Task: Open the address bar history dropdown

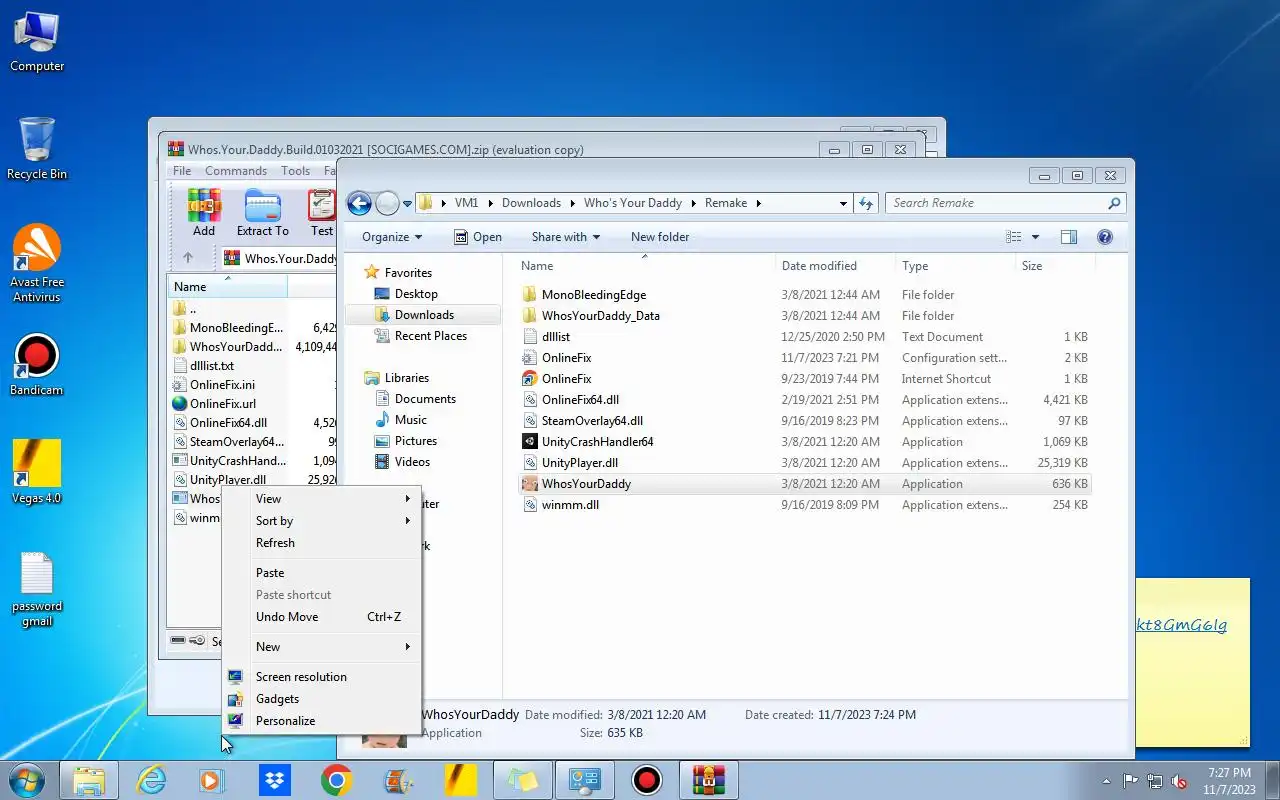Action: 843,203
